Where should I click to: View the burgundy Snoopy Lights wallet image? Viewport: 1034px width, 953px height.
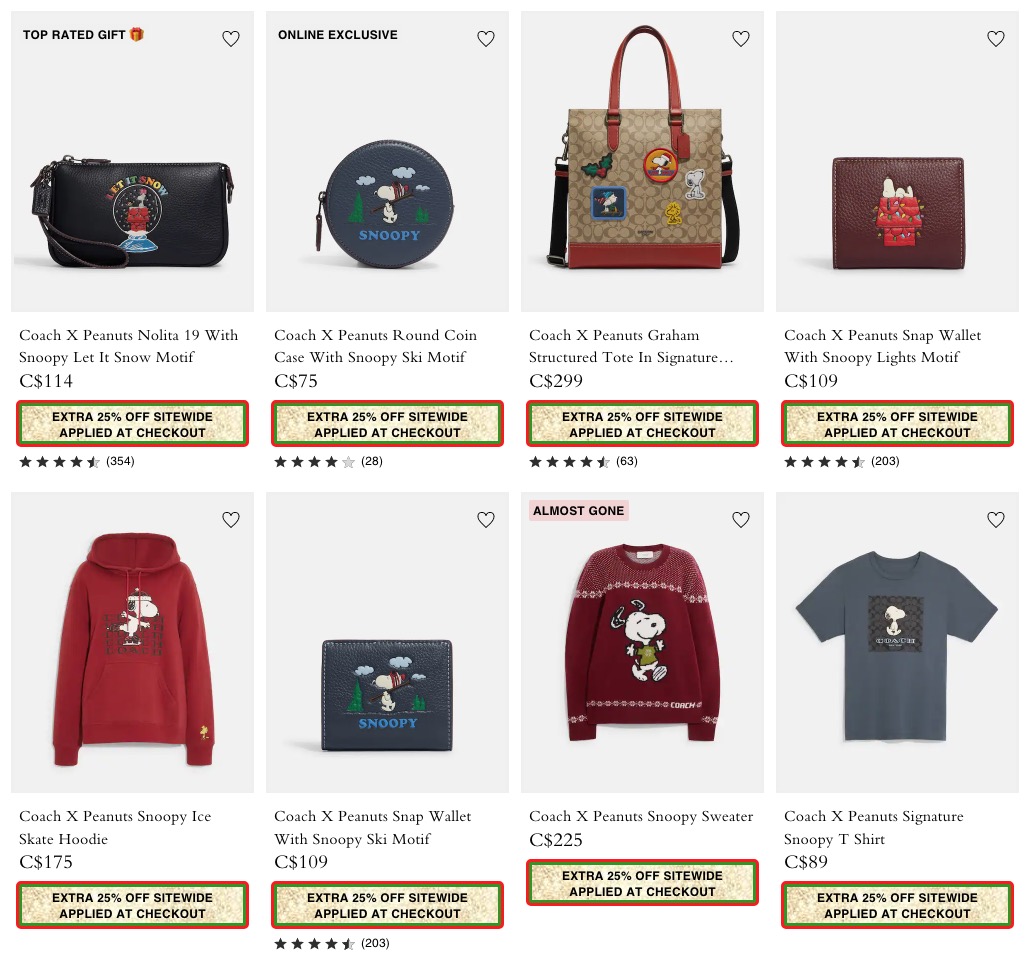pos(897,161)
